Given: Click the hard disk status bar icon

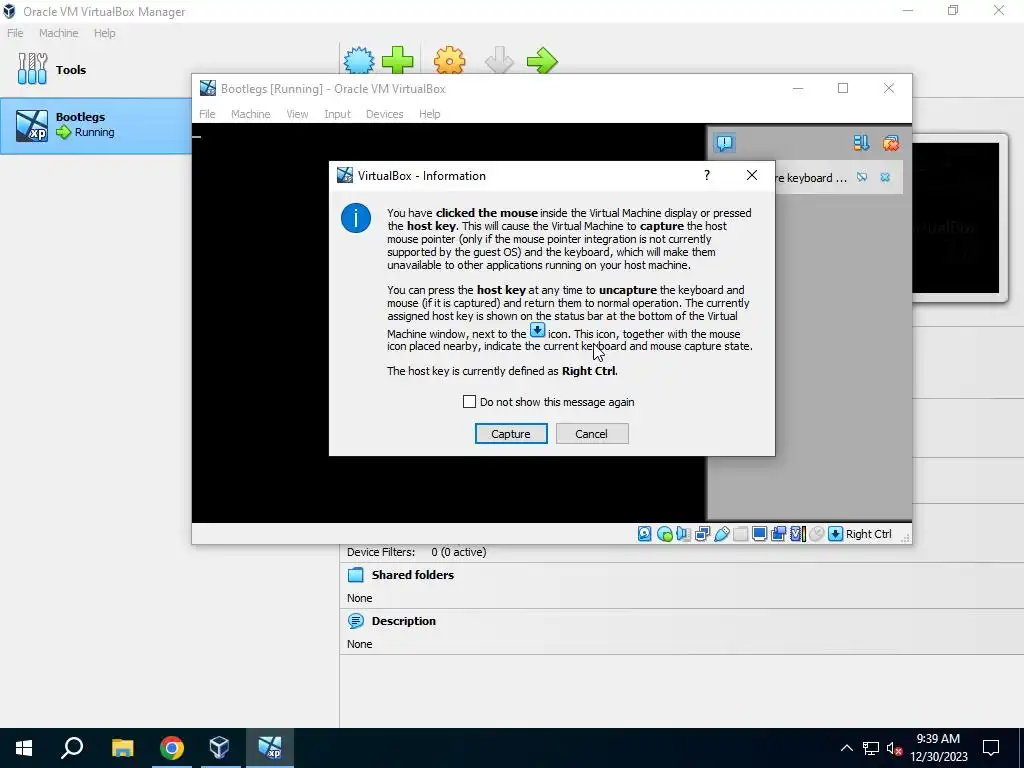Looking at the screenshot, I should (645, 534).
